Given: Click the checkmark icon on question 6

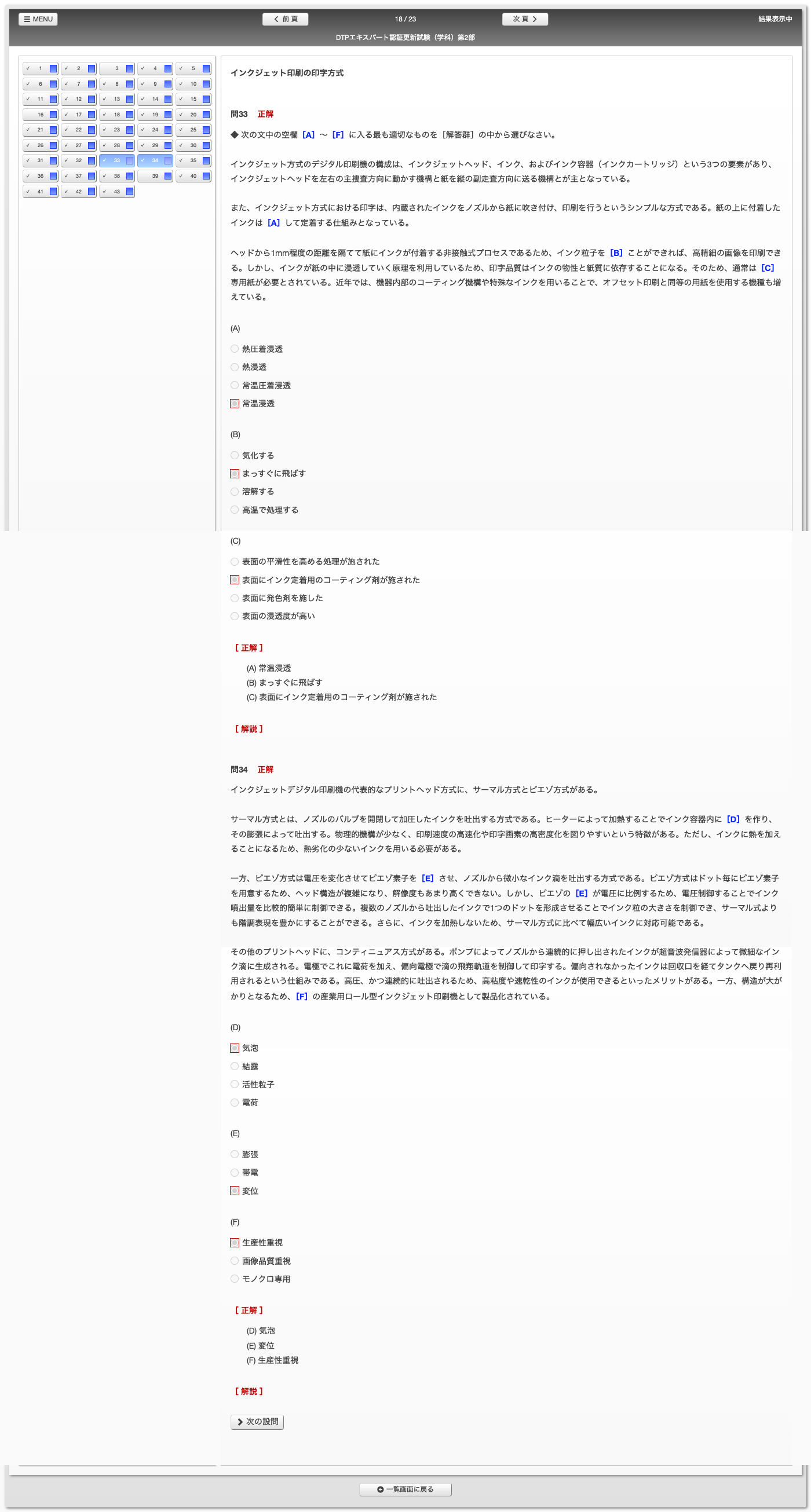Looking at the screenshot, I should tap(28, 84).
